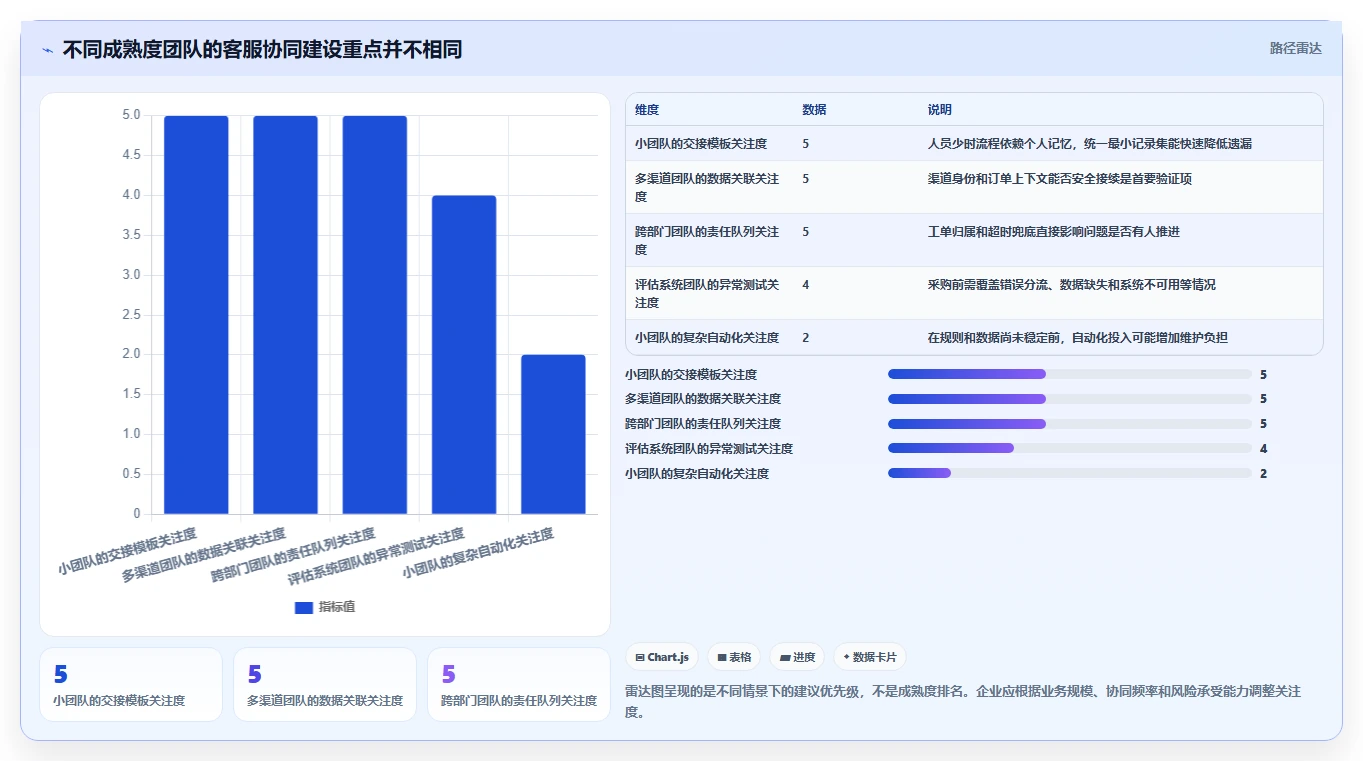Select the 表格 tag
The image size is (1363, 761).
(x=734, y=657)
